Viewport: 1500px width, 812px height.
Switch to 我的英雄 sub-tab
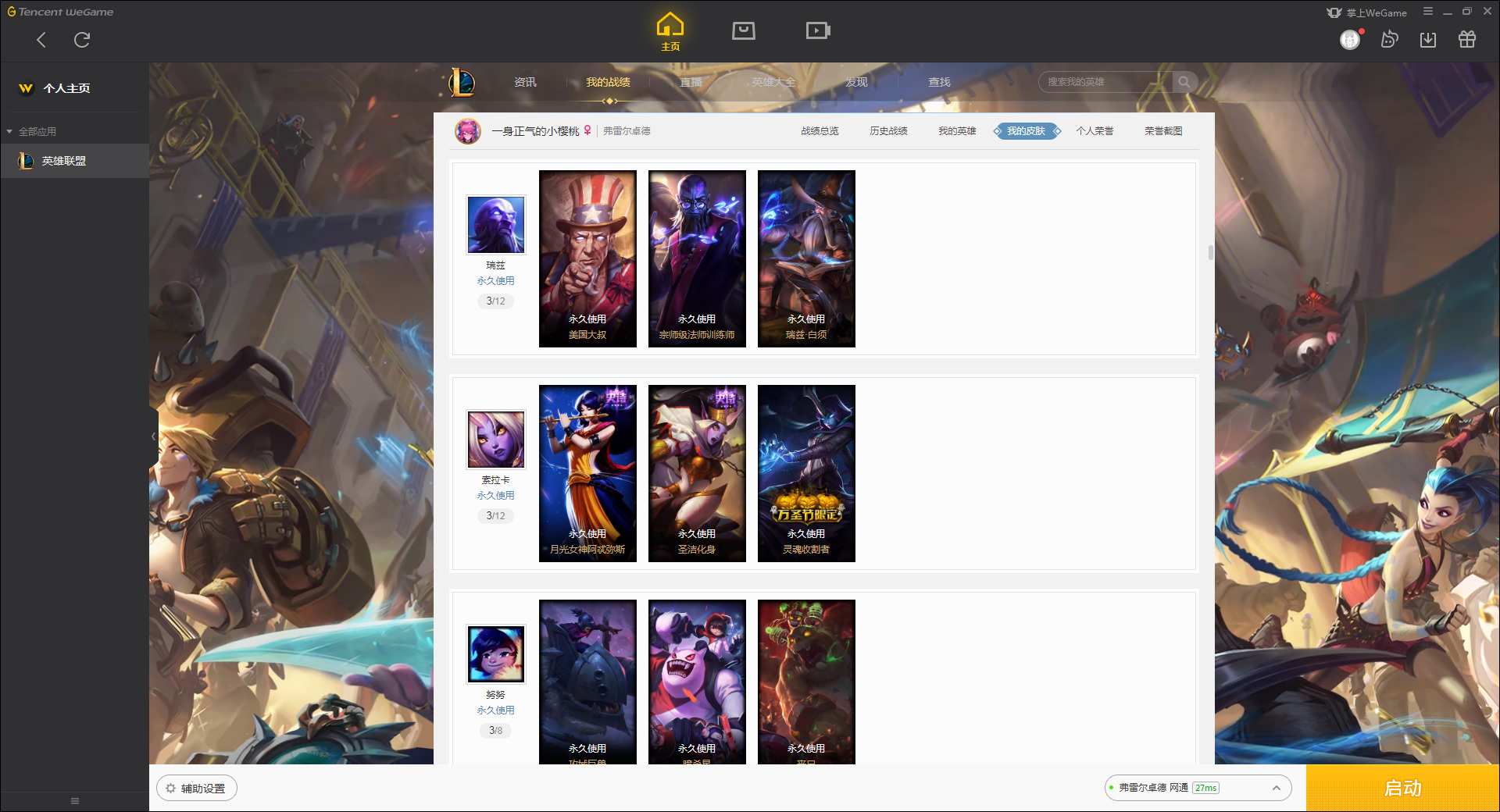click(957, 131)
